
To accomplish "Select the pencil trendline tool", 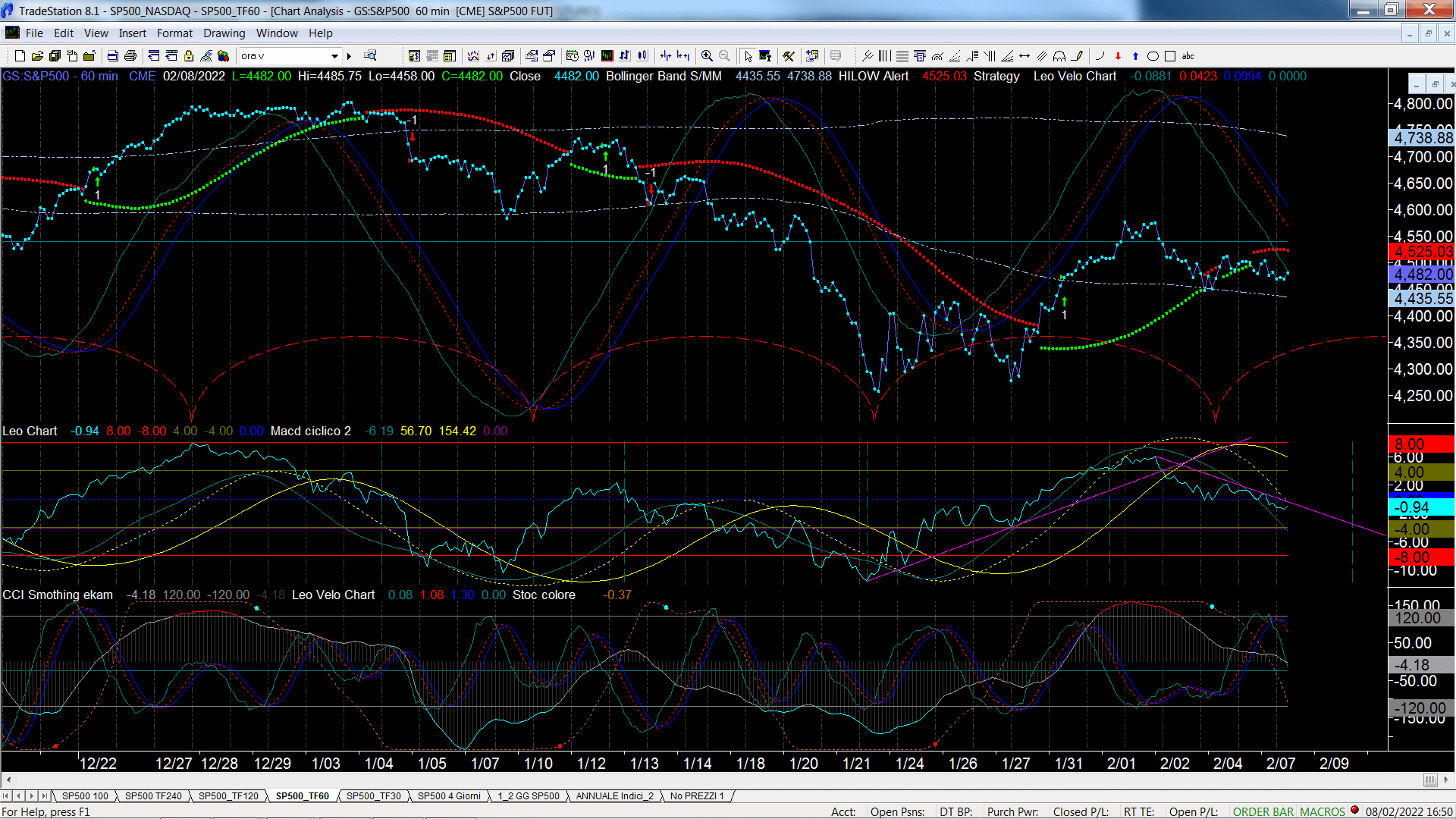I will tap(1077, 56).
